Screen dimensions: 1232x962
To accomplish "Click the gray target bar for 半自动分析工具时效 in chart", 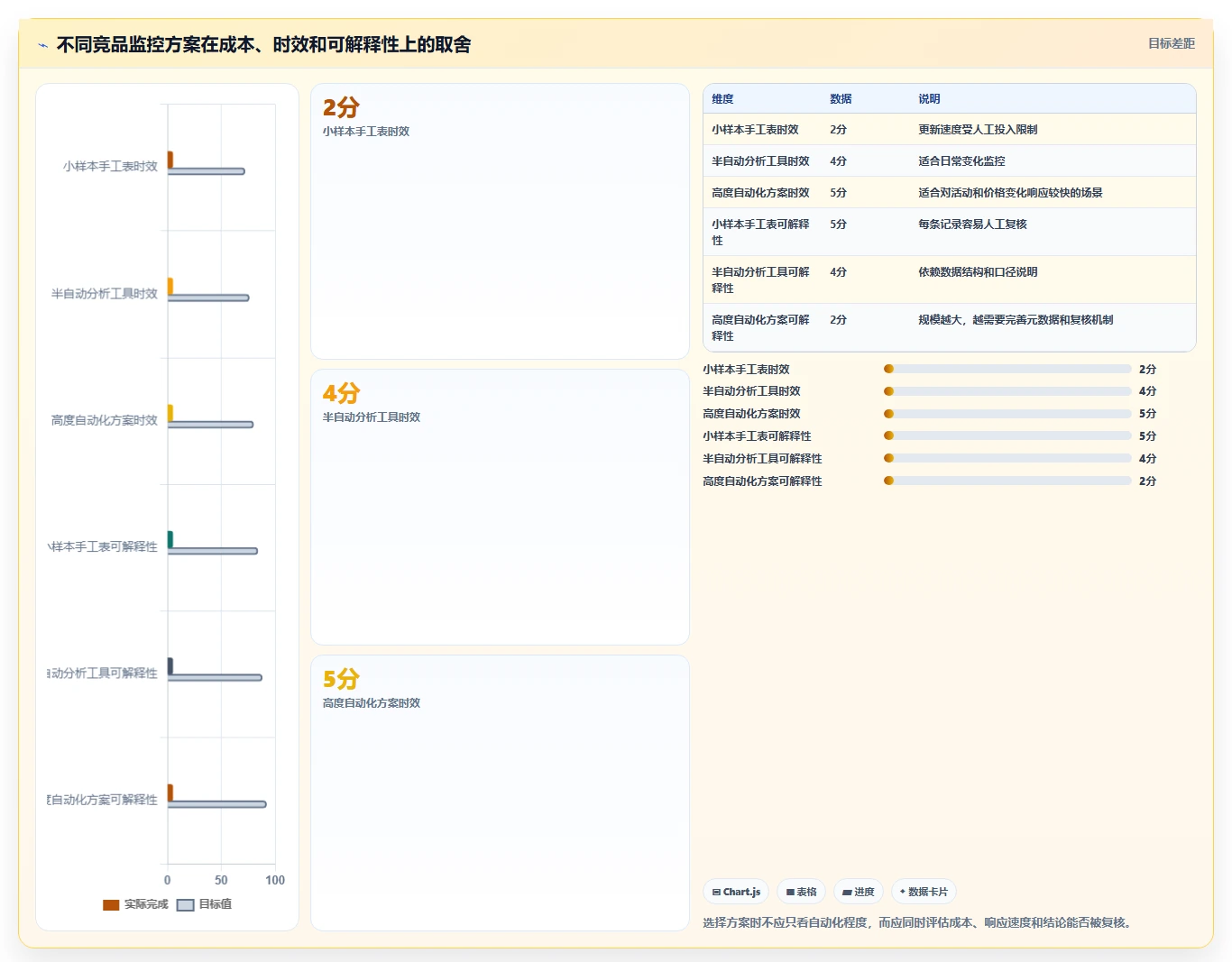I will point(208,298).
